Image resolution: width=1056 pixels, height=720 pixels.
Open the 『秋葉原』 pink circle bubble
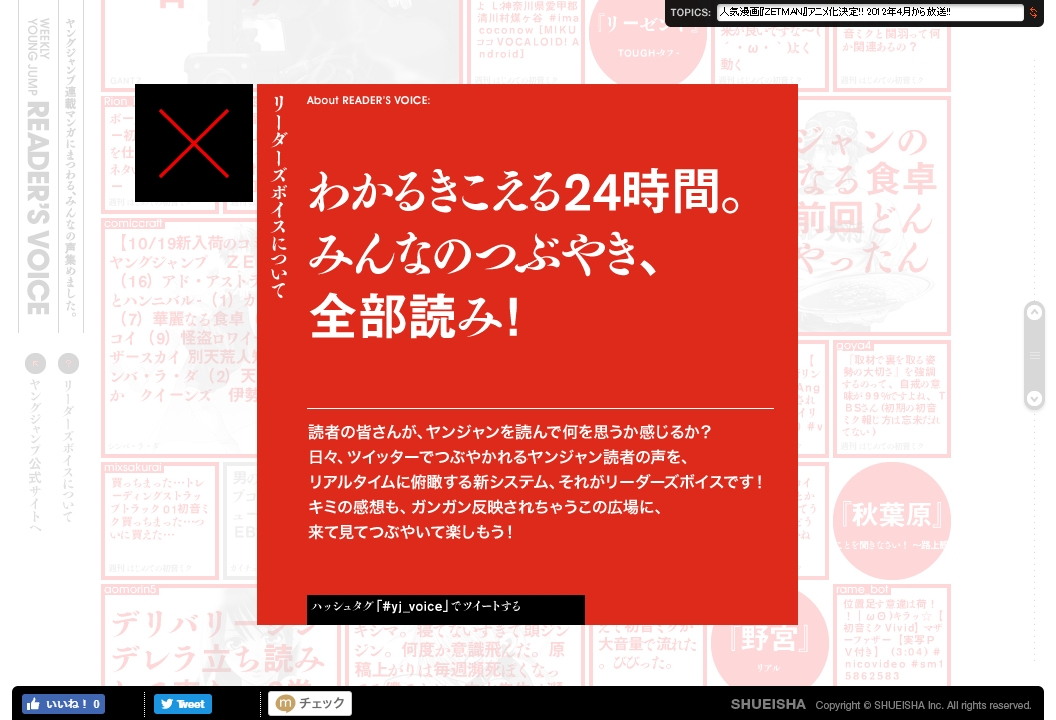click(892, 518)
